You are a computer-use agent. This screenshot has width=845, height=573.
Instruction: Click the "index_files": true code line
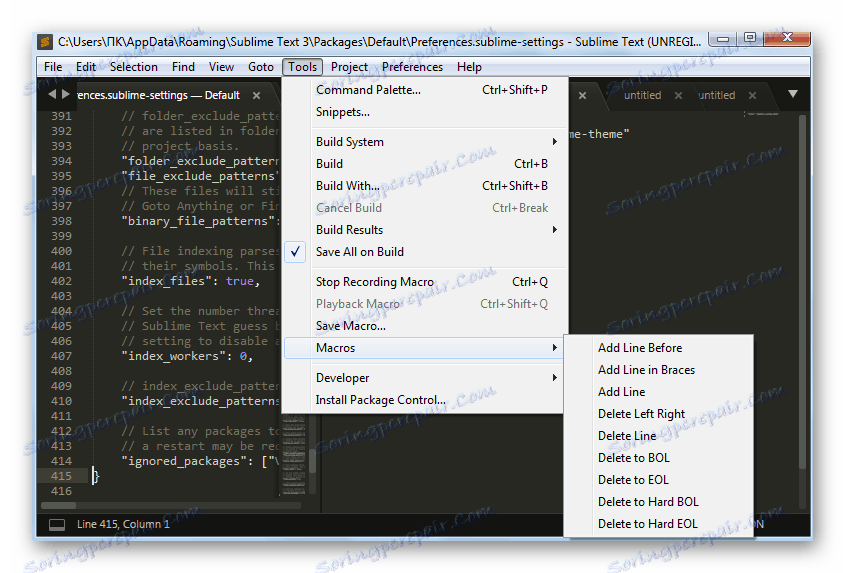coord(191,281)
